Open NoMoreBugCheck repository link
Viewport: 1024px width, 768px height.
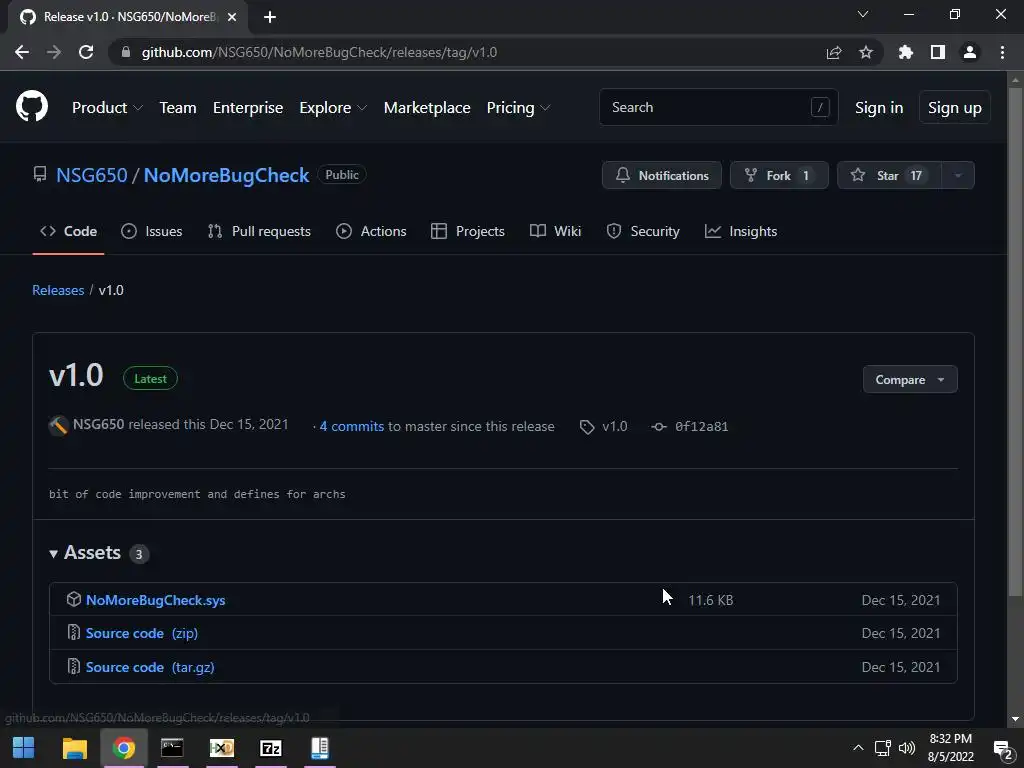pyautogui.click(x=226, y=175)
